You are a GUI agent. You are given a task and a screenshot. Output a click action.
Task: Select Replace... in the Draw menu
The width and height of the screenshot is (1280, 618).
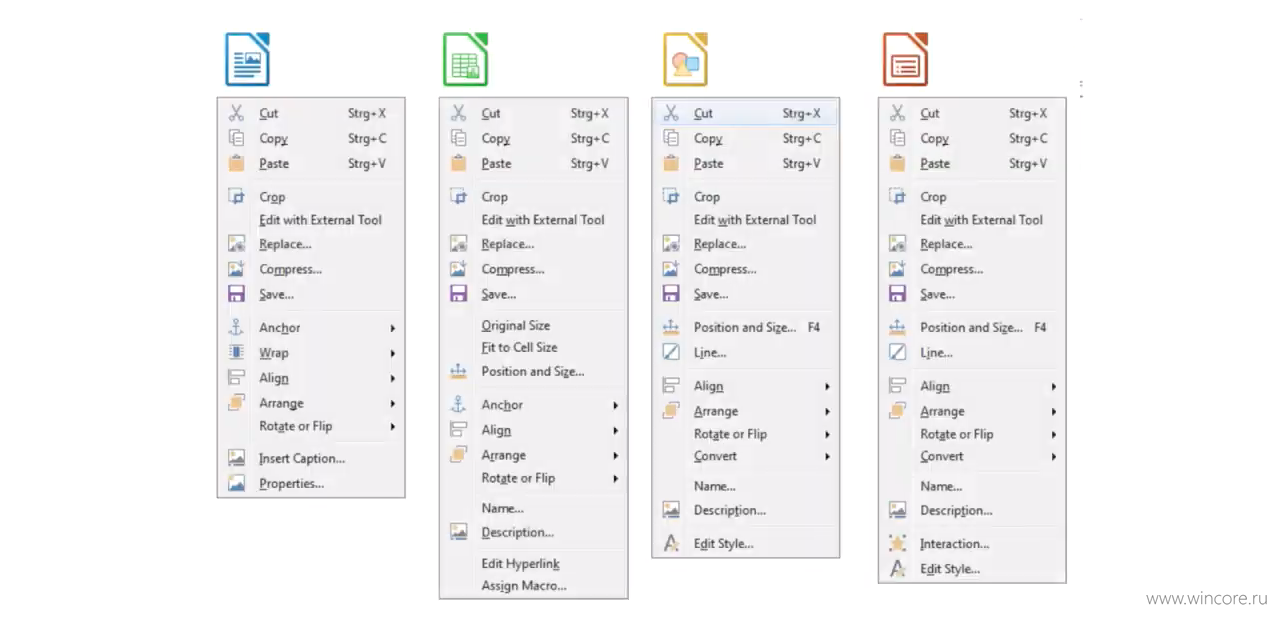pos(720,244)
